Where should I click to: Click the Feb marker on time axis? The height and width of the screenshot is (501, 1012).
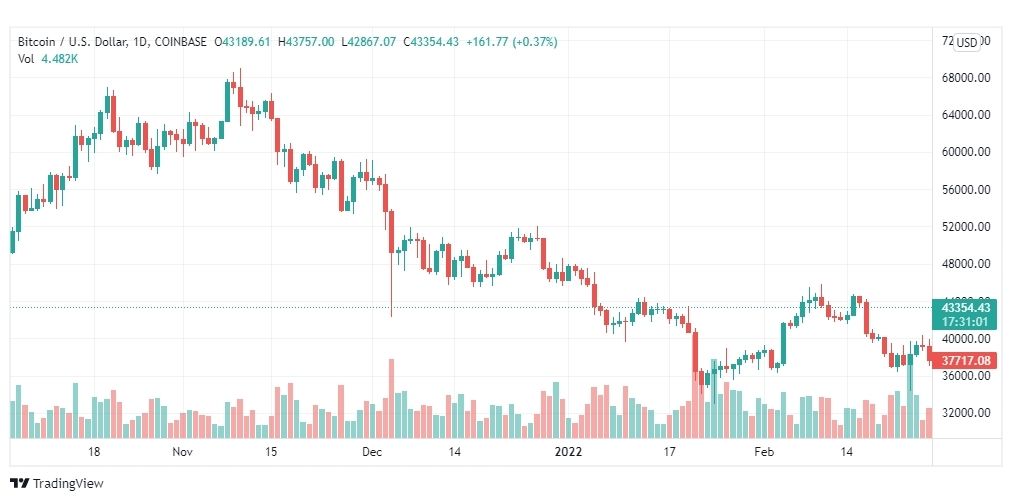click(764, 451)
